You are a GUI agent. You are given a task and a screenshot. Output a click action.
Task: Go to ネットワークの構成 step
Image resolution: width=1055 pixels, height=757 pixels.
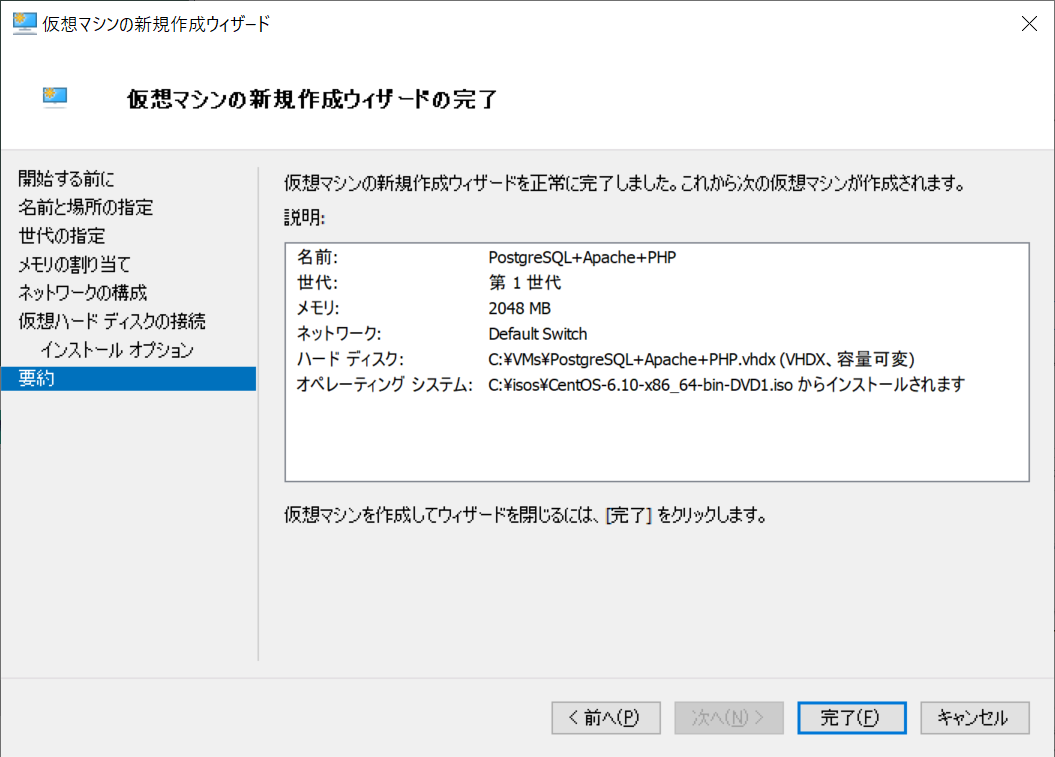click(x=82, y=293)
